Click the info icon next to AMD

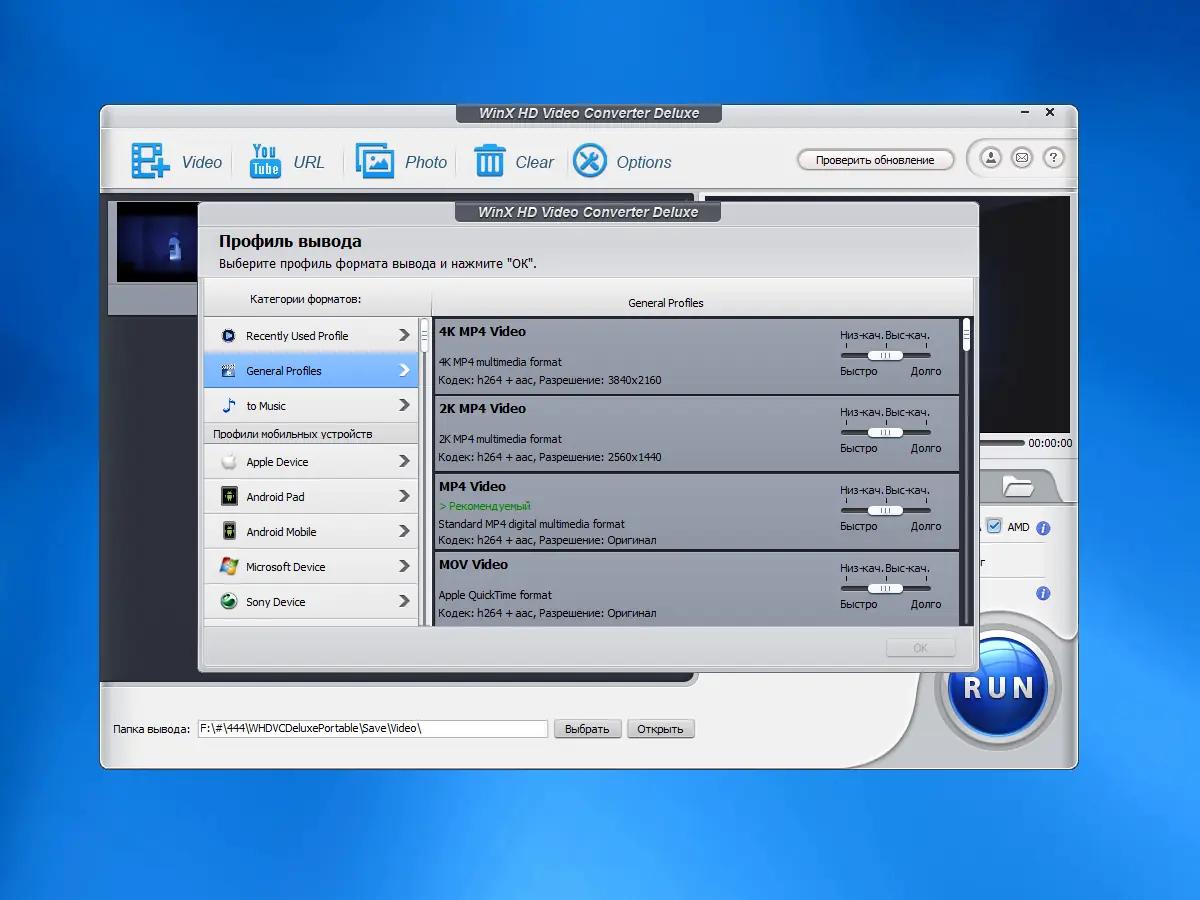[x=1043, y=528]
